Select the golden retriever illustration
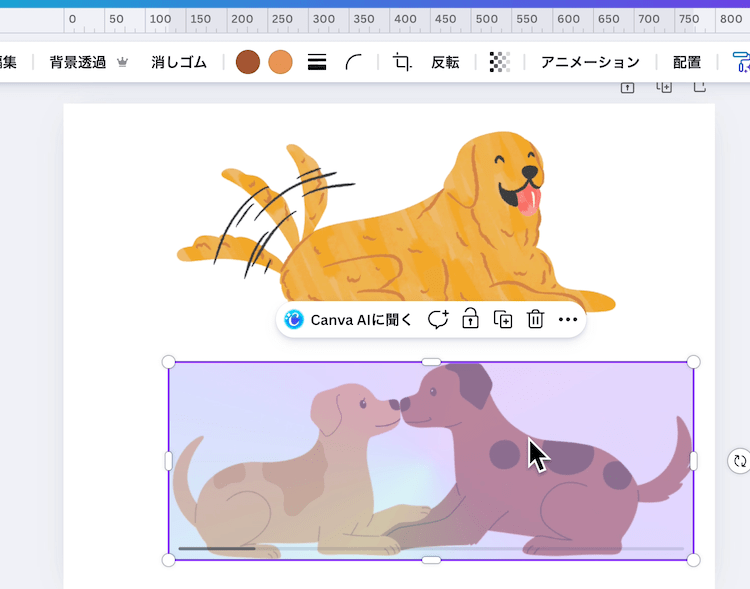The image size is (750, 589). click(x=396, y=221)
